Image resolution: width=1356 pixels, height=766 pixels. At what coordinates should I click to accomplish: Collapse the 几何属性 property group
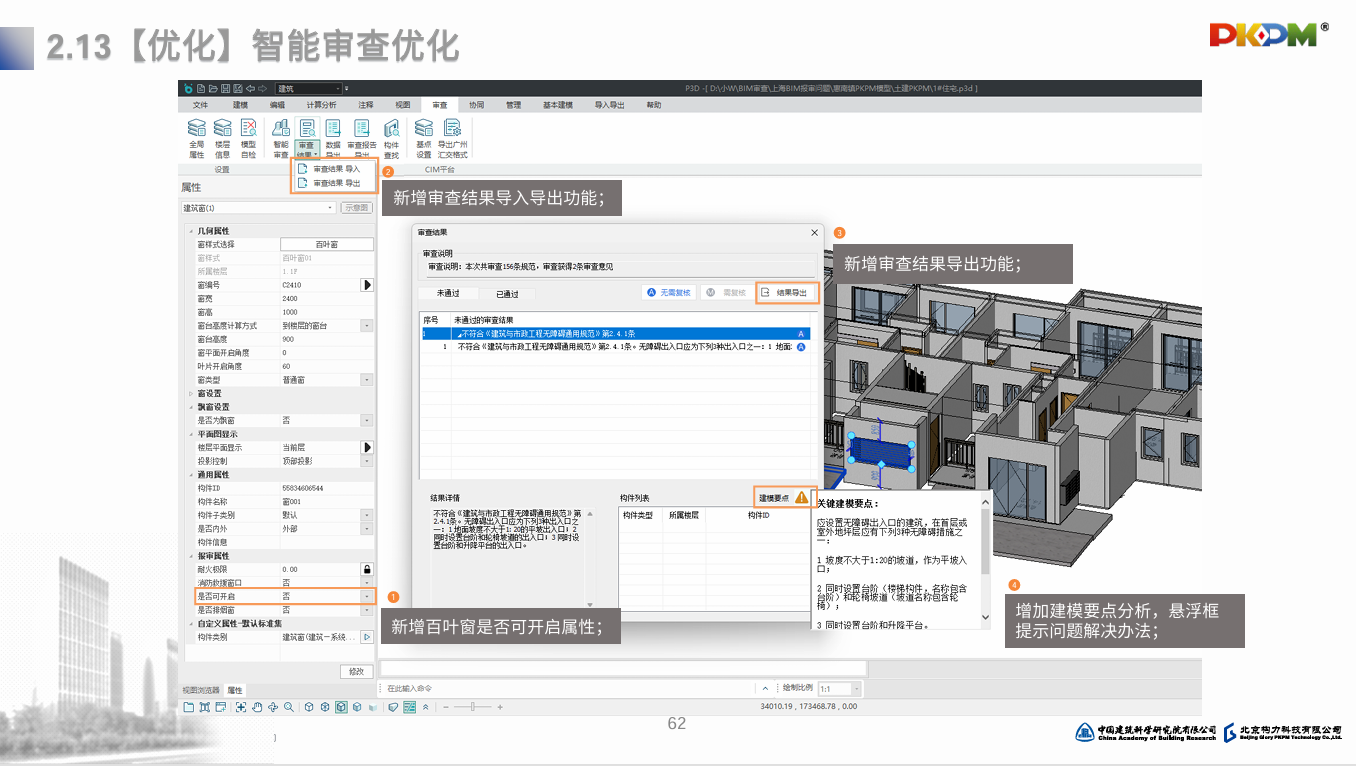[x=191, y=231]
